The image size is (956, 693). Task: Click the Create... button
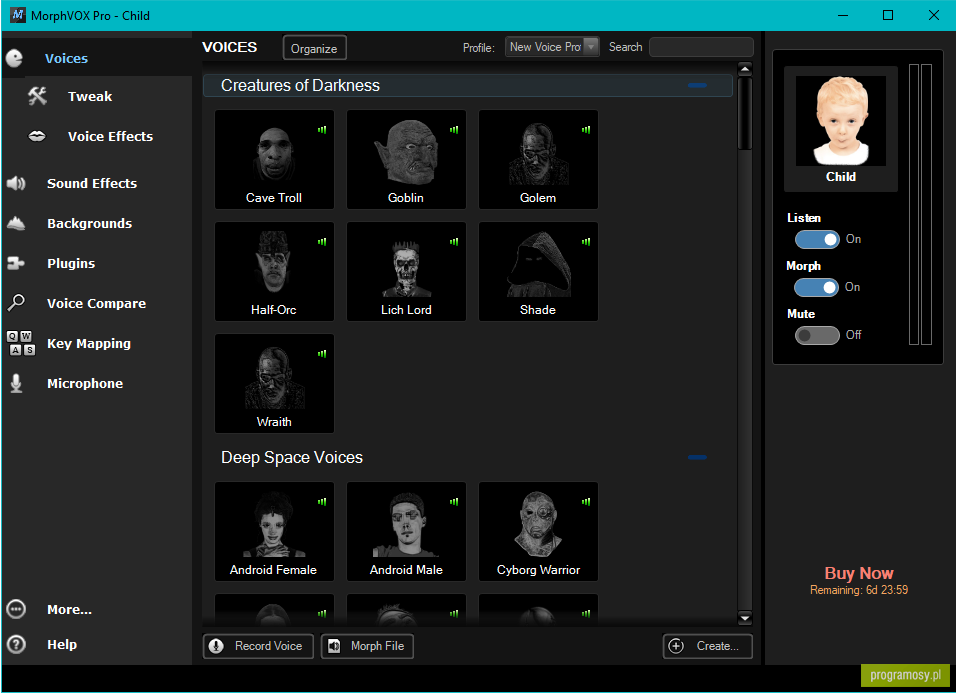click(x=707, y=646)
